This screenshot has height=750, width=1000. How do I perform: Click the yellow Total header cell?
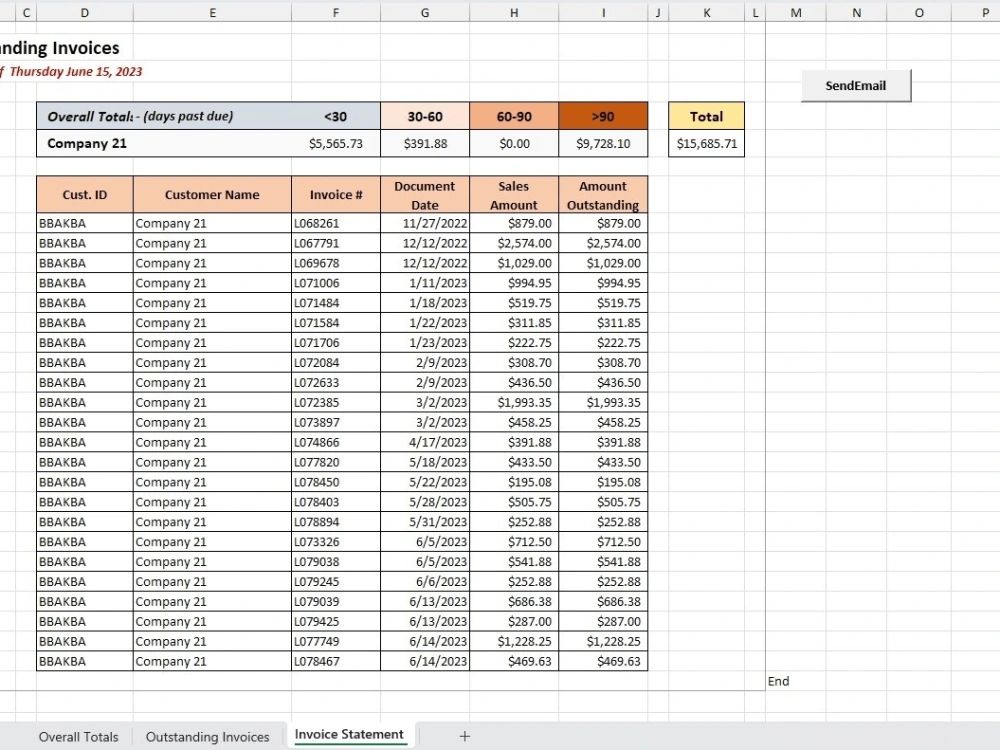point(707,116)
